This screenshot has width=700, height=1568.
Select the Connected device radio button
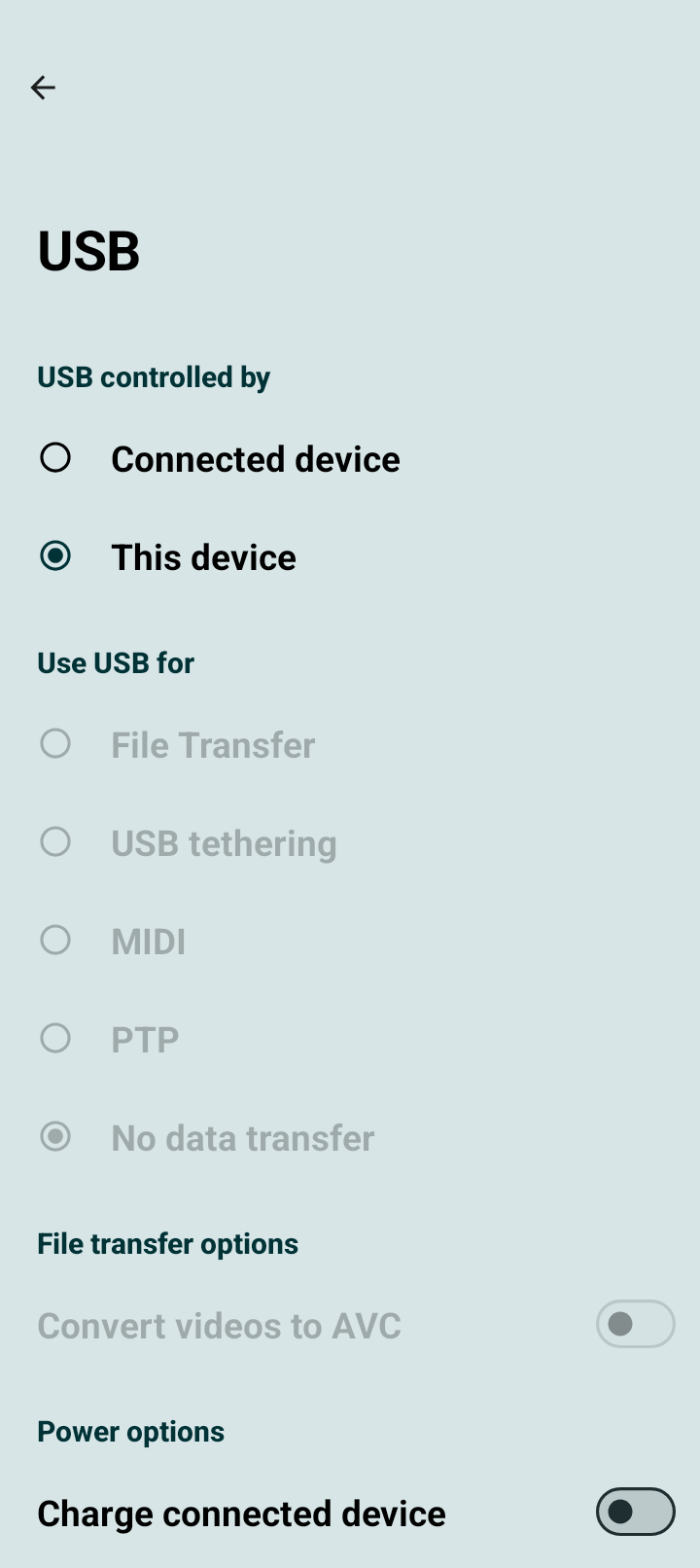55,457
